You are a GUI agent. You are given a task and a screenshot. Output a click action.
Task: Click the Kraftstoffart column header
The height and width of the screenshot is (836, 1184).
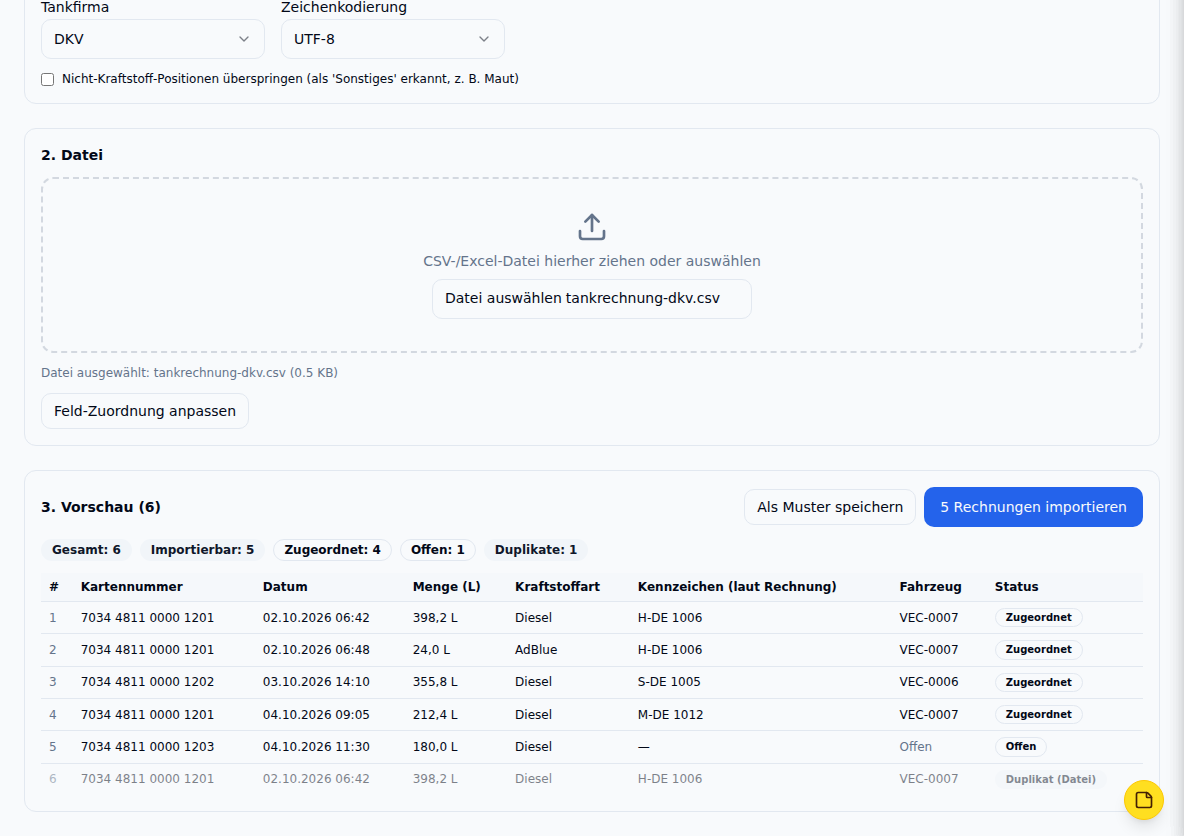(557, 587)
